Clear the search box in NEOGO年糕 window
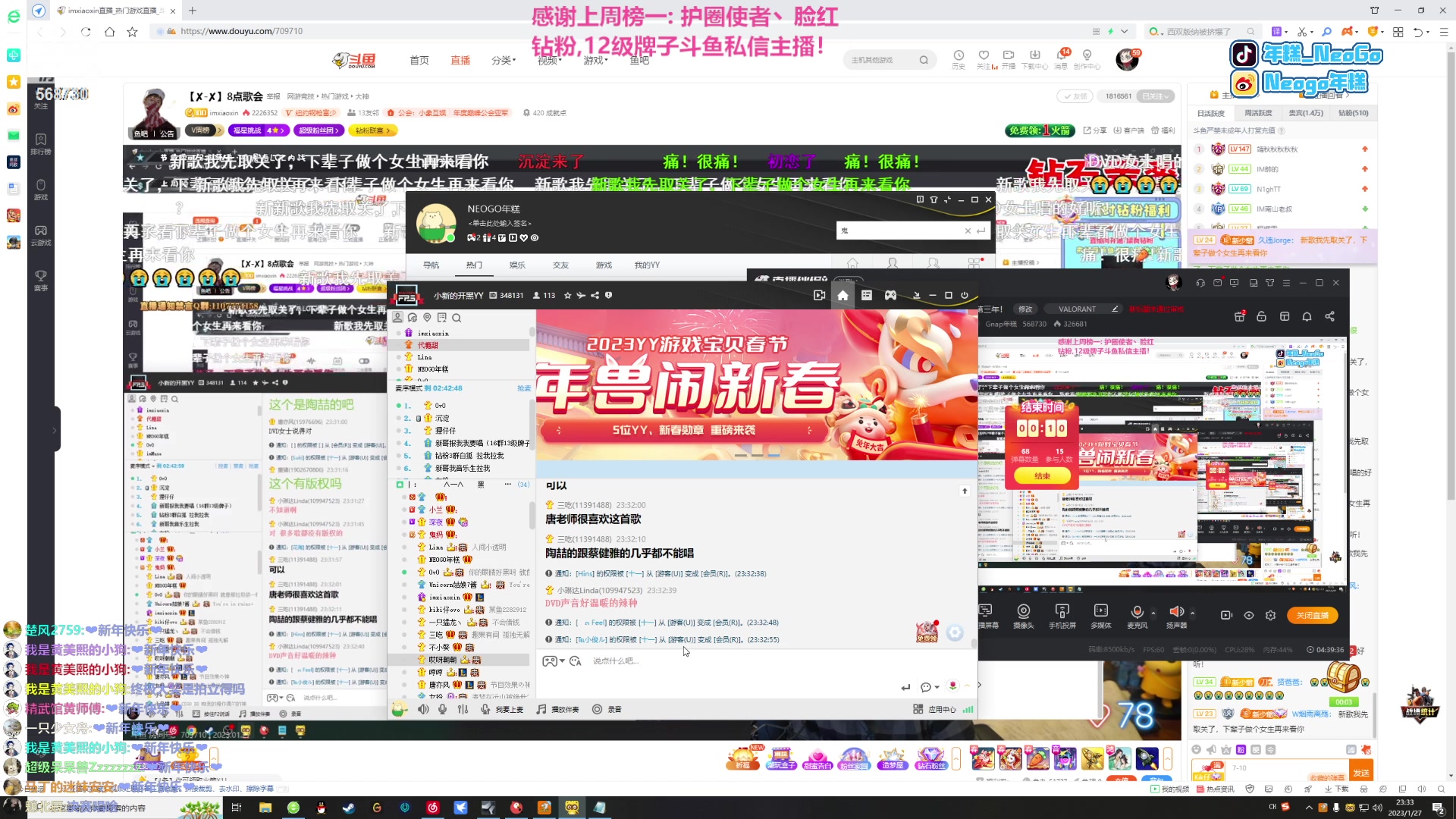This screenshot has width=1456, height=819. (x=968, y=231)
